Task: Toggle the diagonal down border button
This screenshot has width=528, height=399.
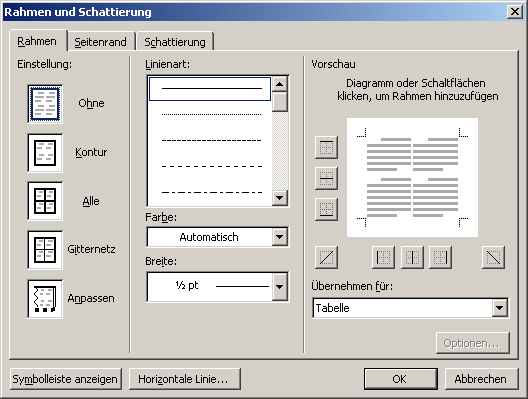Action: (x=493, y=257)
